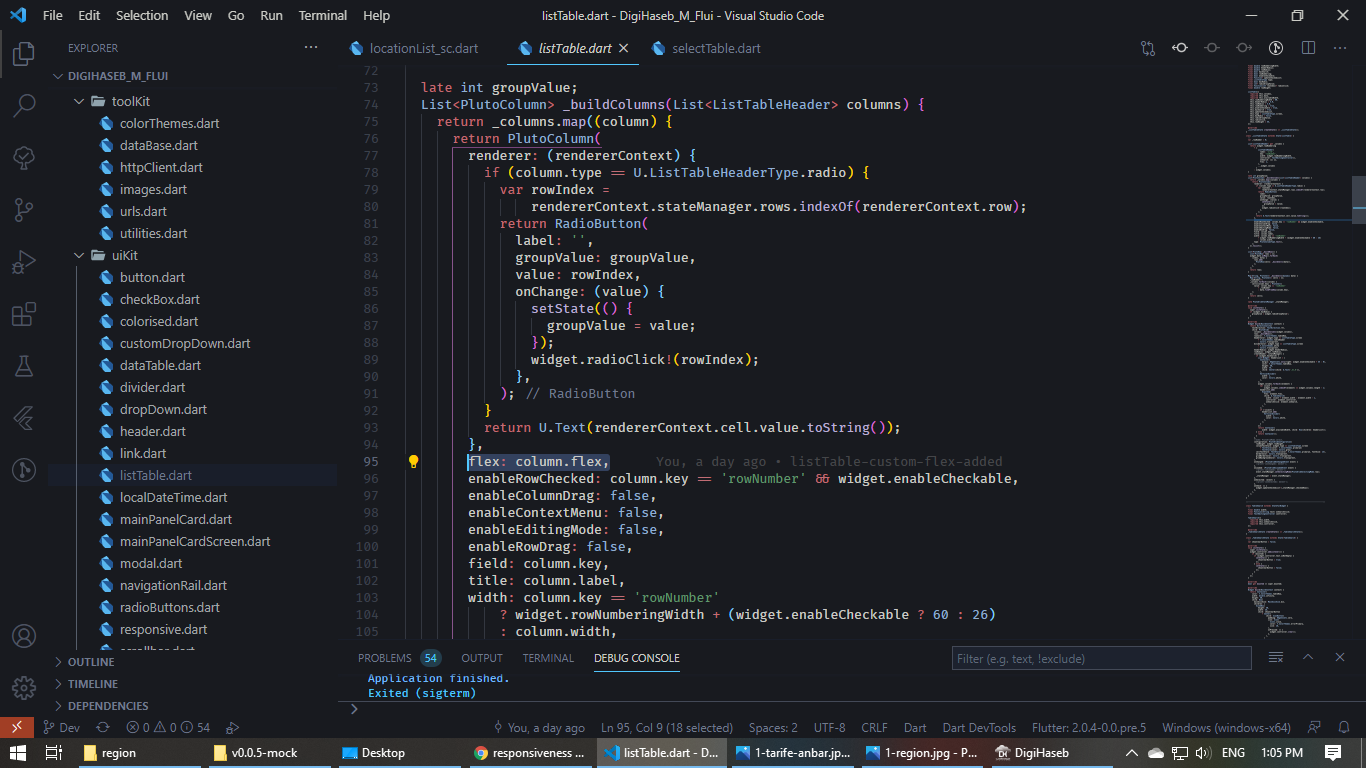1366x768 pixels.
Task: Click the filter field in the Debug Console
Action: [1100, 657]
